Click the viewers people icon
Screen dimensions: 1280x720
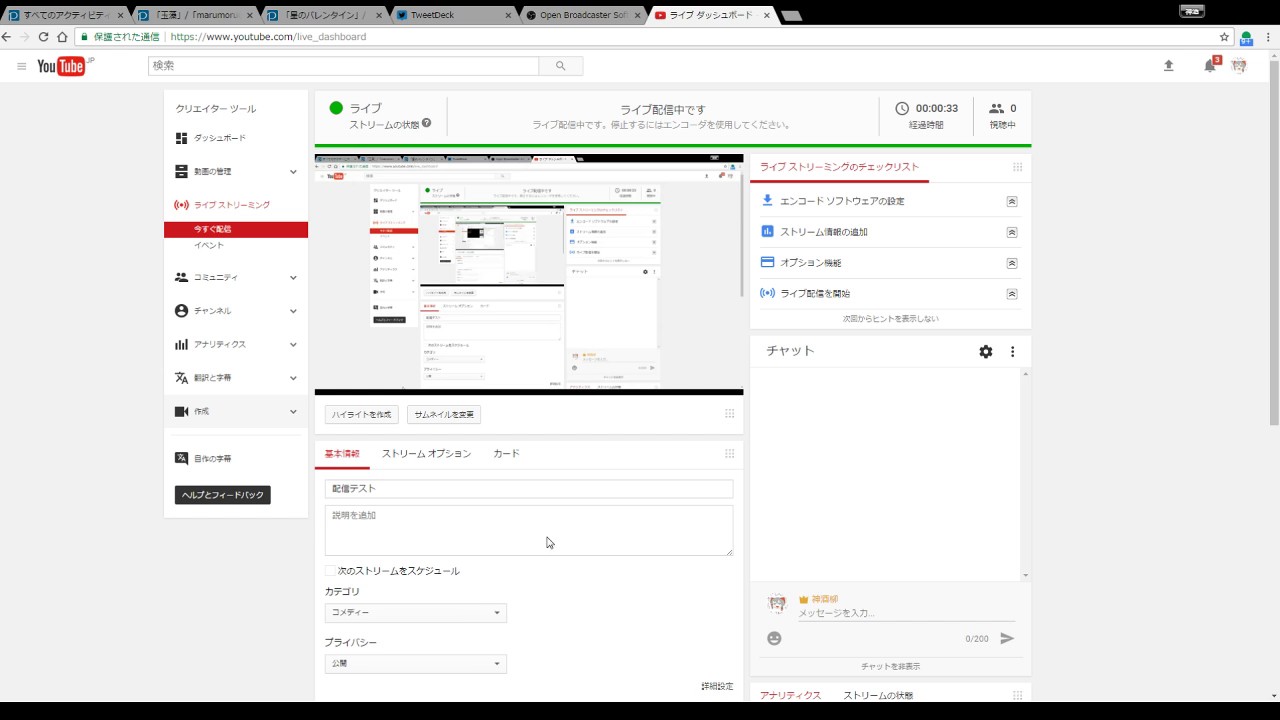click(x=996, y=108)
